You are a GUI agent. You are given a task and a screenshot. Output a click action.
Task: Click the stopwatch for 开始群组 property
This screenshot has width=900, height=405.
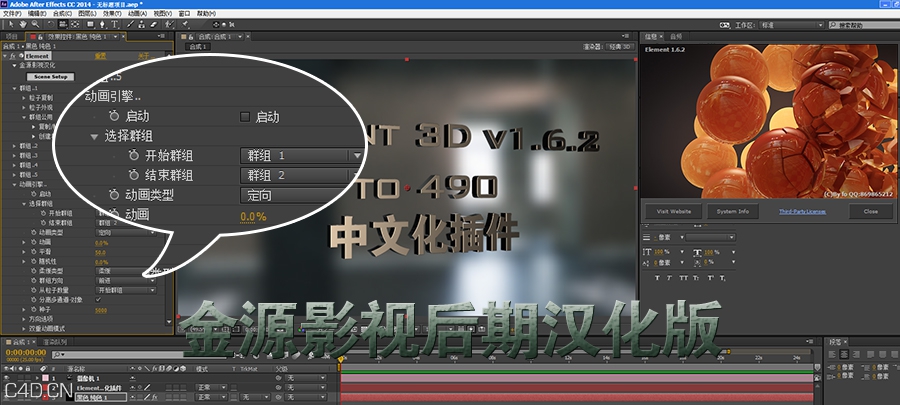(43, 213)
